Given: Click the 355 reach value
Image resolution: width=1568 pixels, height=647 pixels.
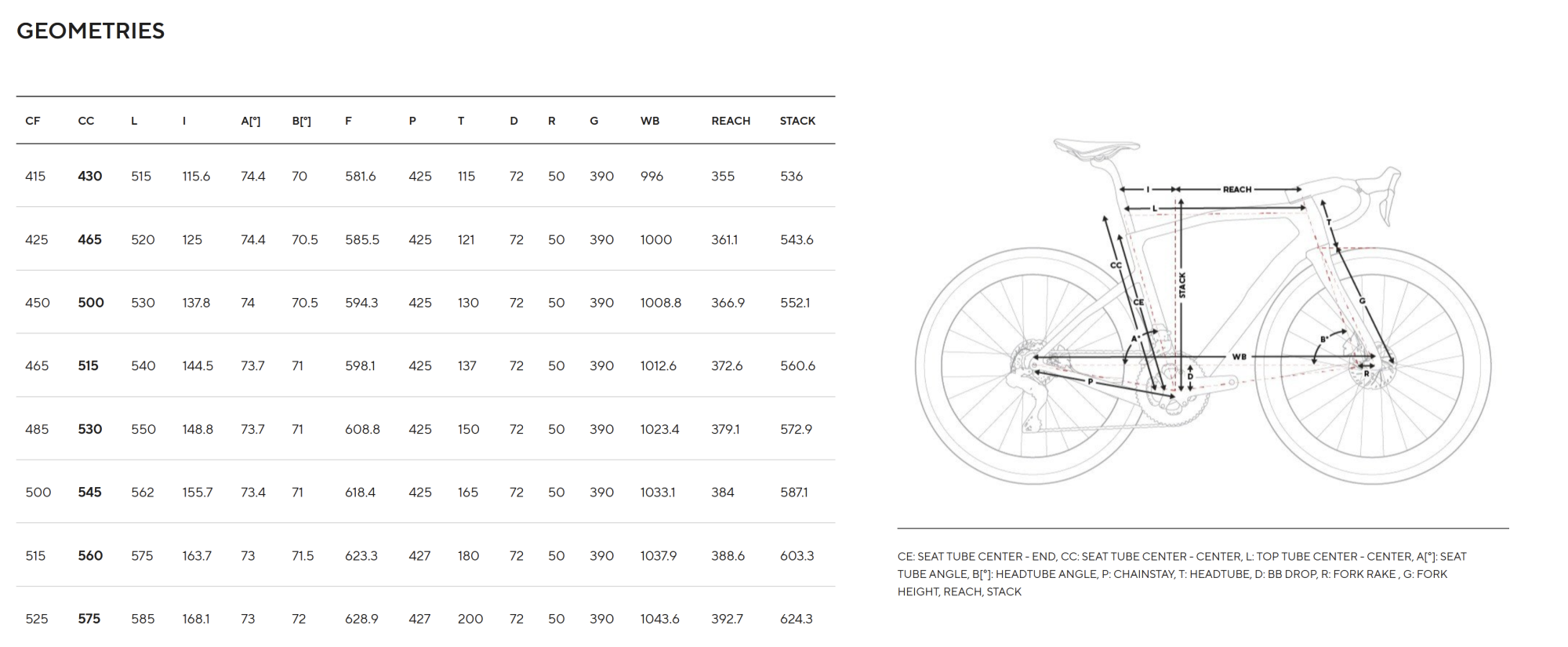Looking at the screenshot, I should click(723, 176).
